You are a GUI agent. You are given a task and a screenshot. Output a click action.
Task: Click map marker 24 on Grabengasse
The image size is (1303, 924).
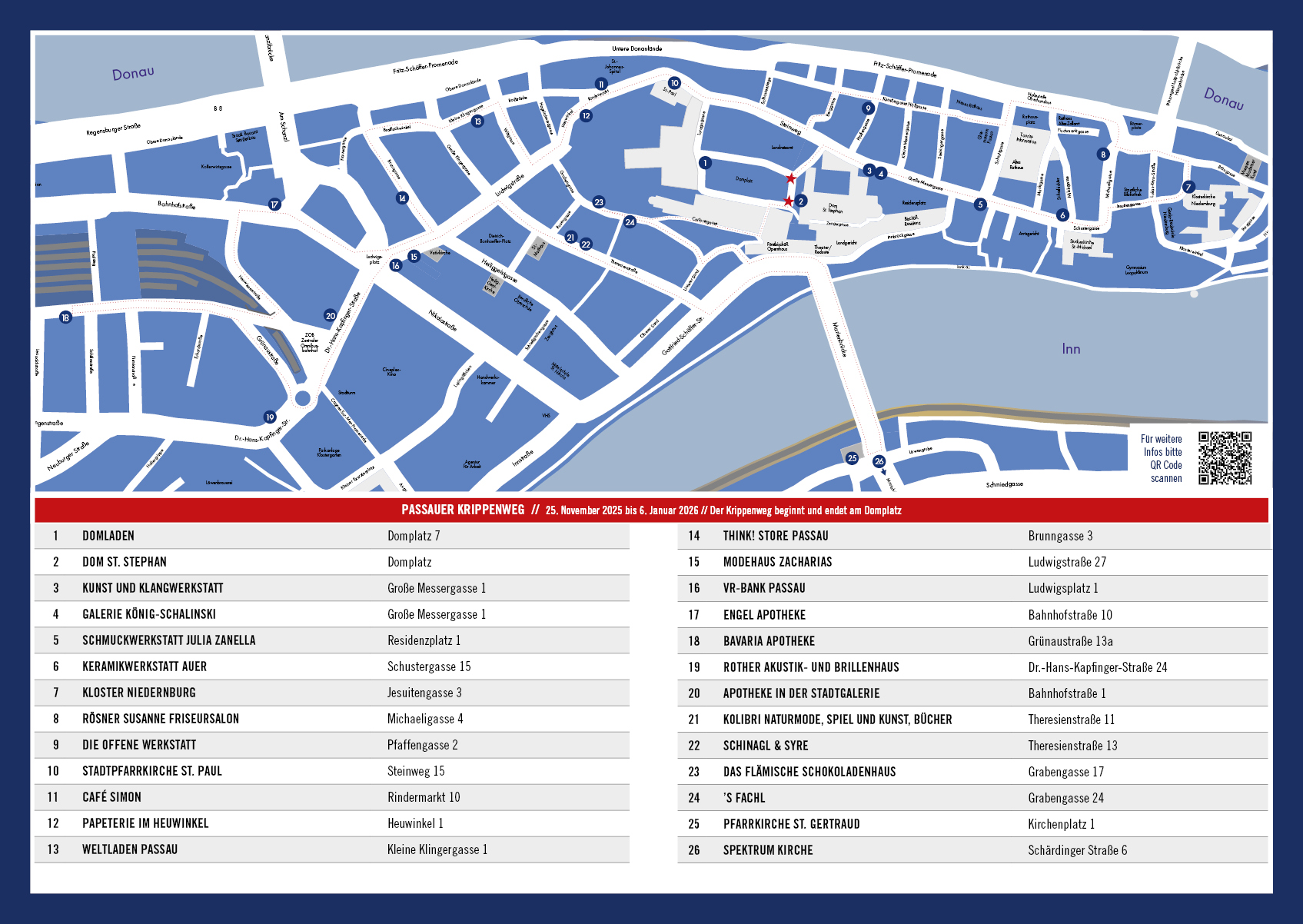[x=630, y=222]
